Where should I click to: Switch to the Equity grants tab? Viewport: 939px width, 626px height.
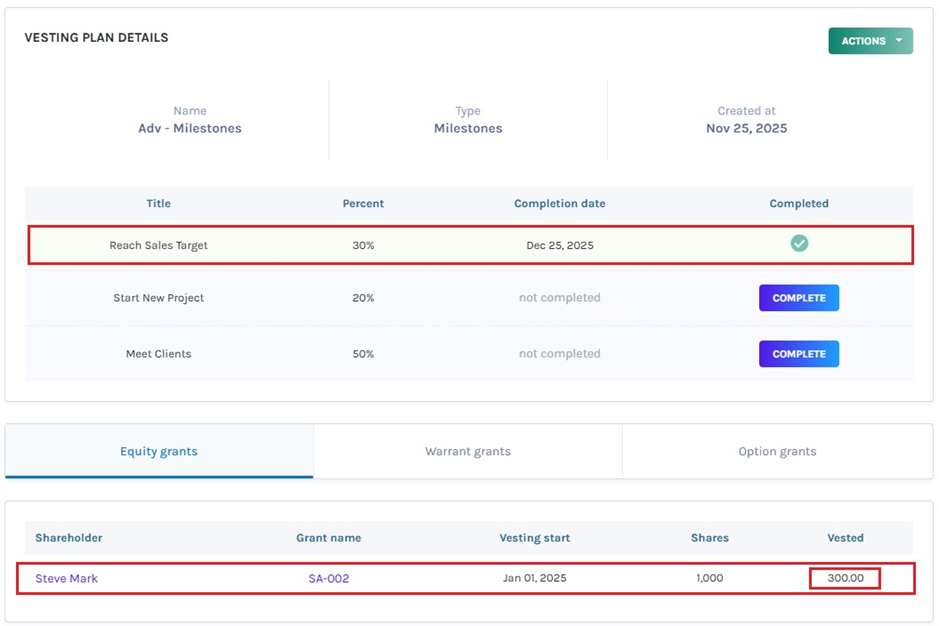[159, 451]
